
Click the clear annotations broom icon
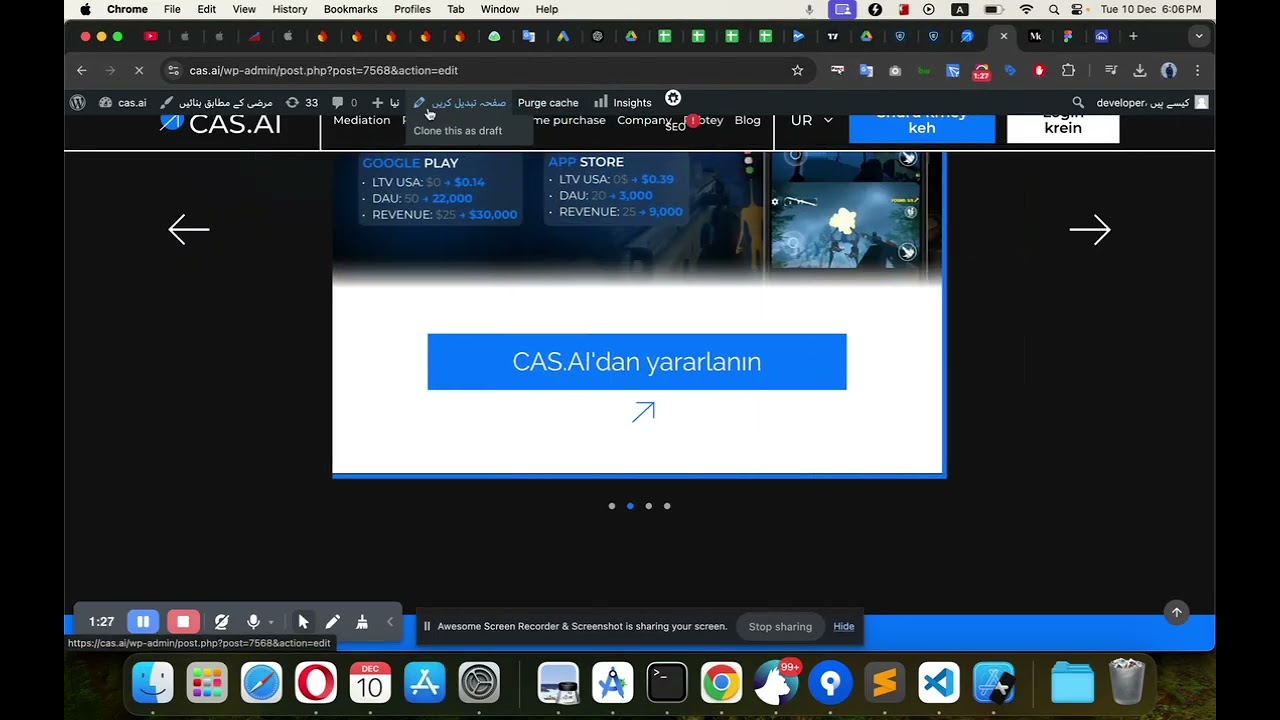pos(362,621)
